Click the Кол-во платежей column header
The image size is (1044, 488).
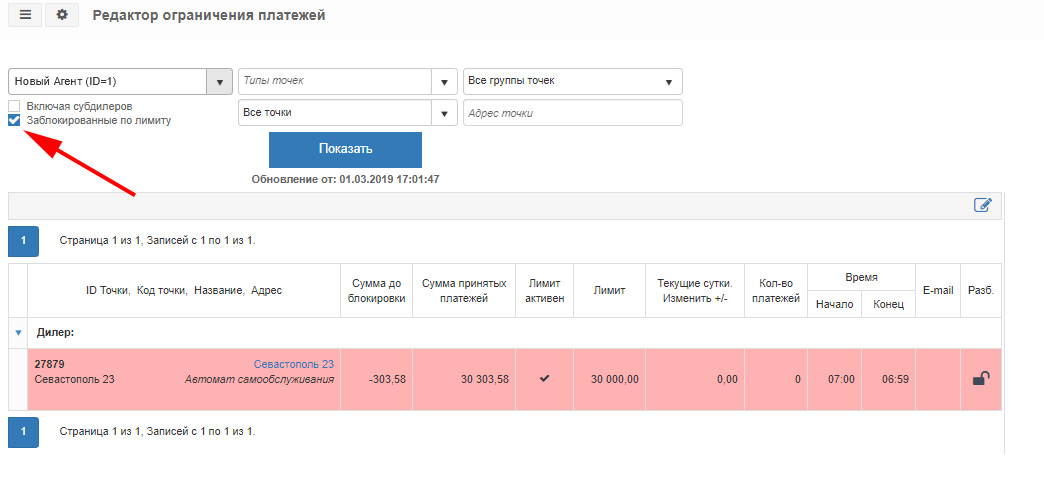point(776,291)
